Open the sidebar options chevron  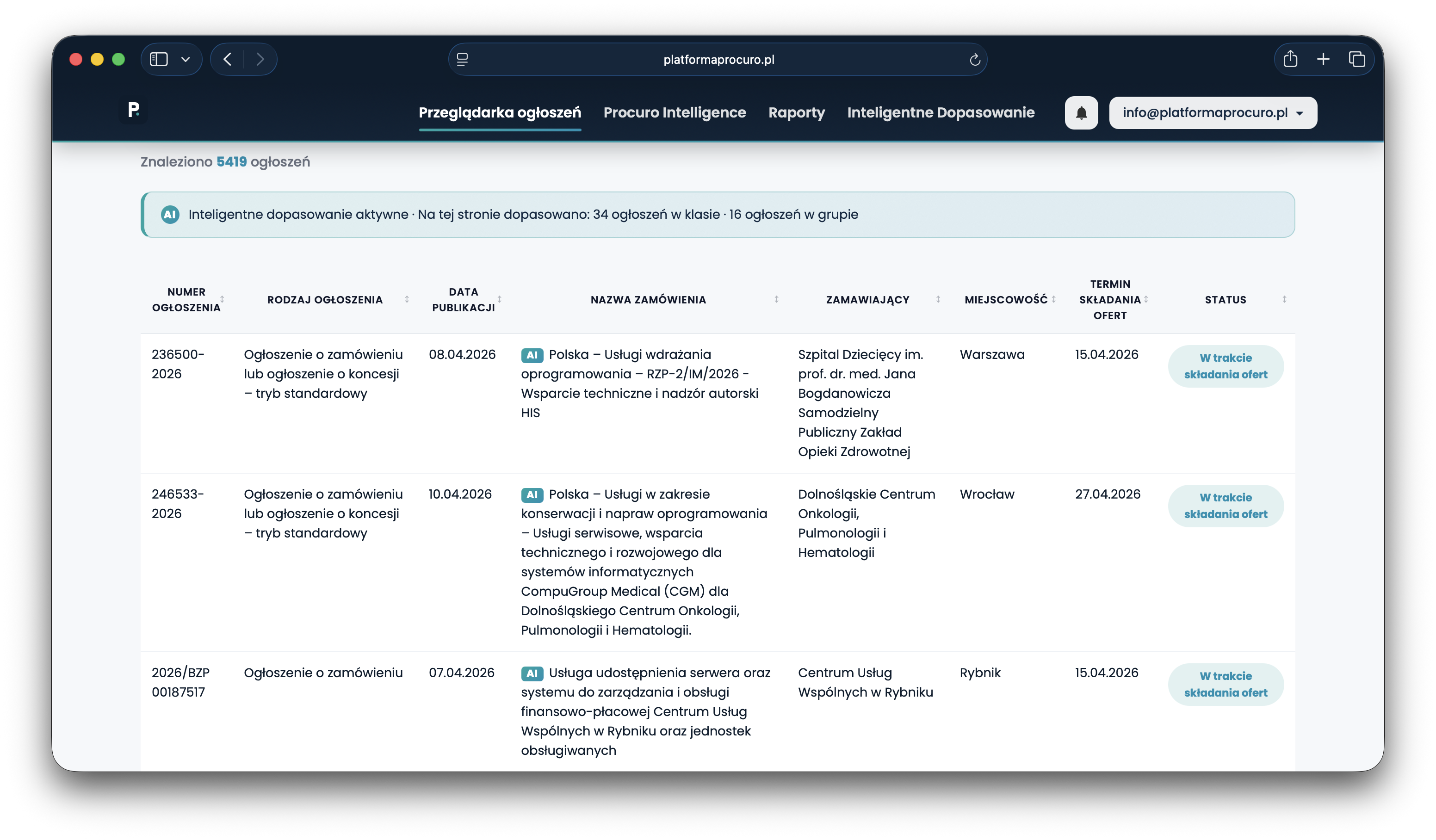[x=185, y=59]
